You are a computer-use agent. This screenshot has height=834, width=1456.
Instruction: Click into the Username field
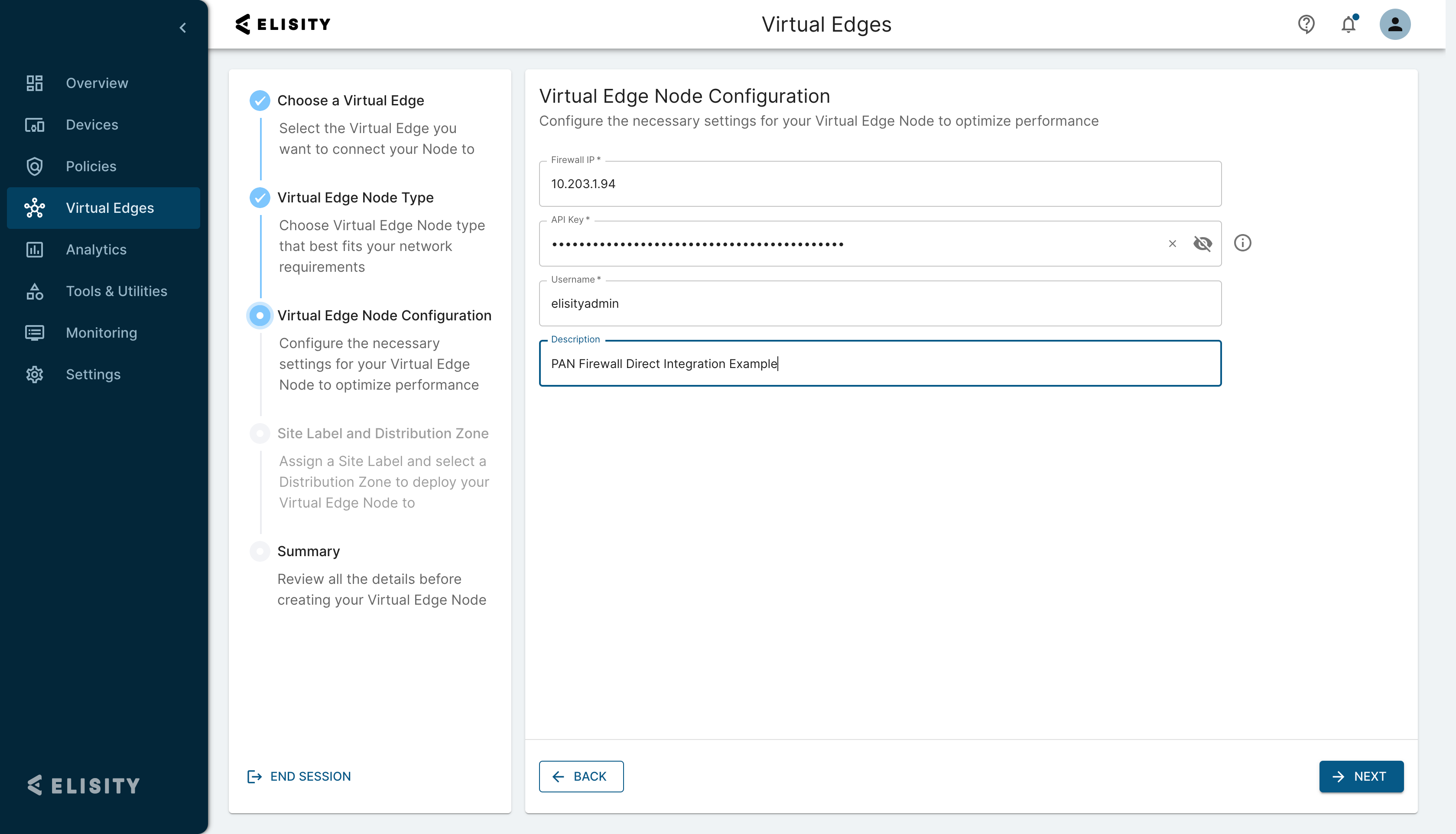(x=880, y=303)
